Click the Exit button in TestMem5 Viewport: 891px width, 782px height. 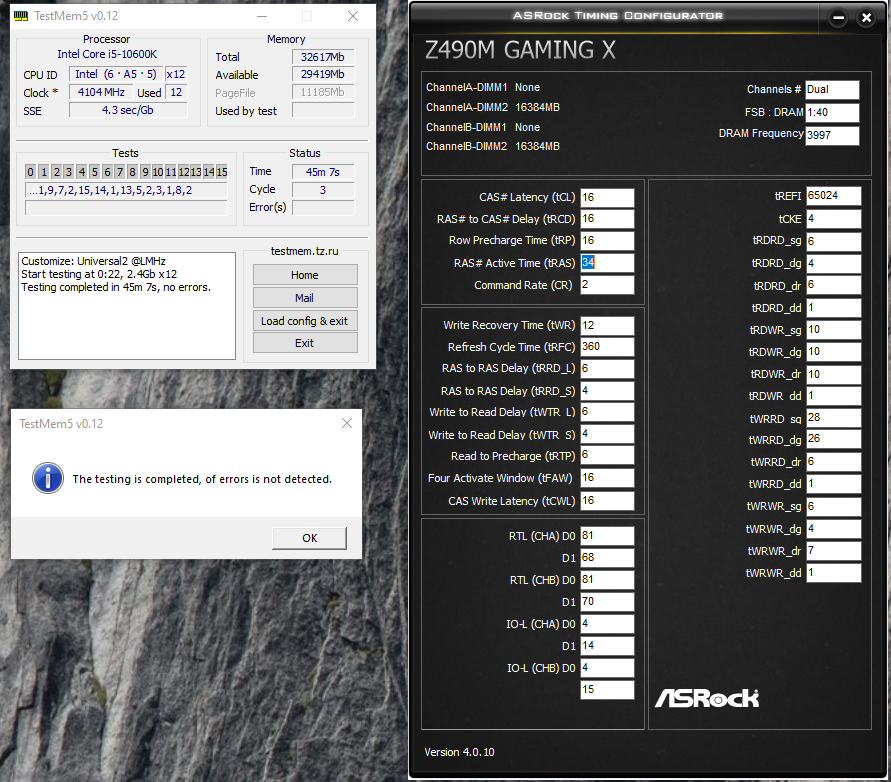coord(305,343)
